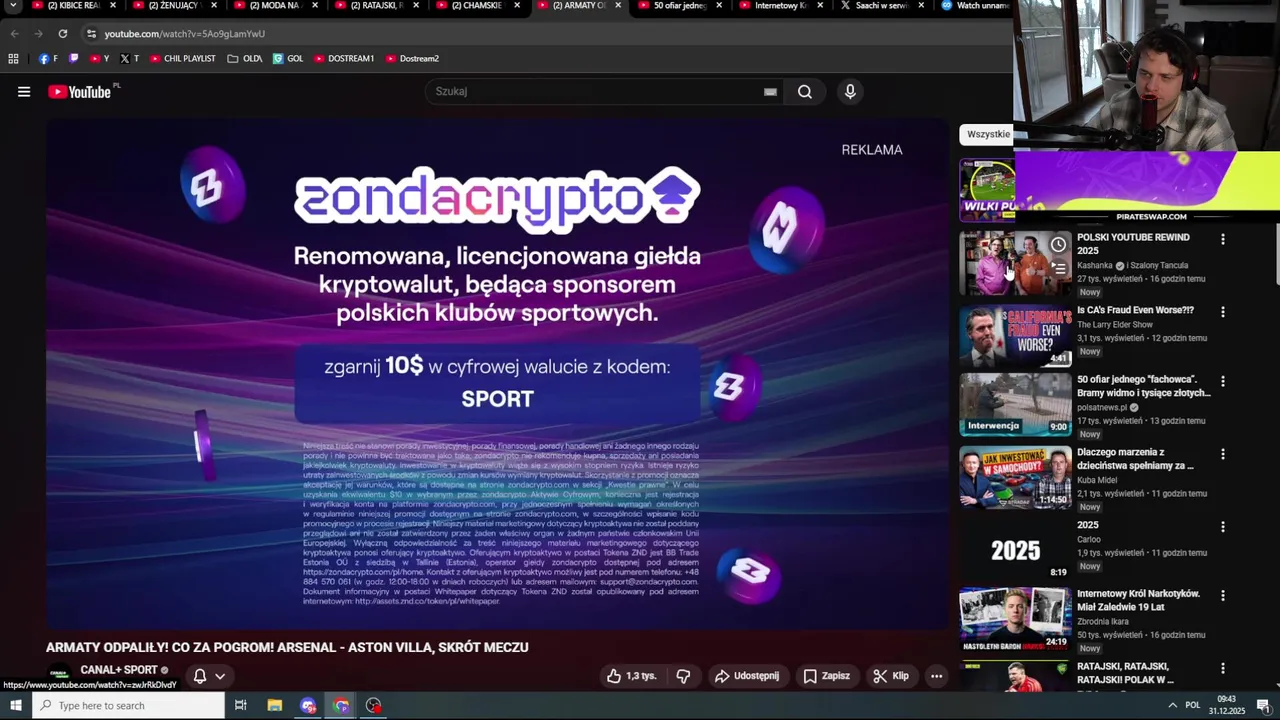This screenshot has width=1280, height=720.
Task: Open the Chrome taskbar icon
Action: point(341,706)
